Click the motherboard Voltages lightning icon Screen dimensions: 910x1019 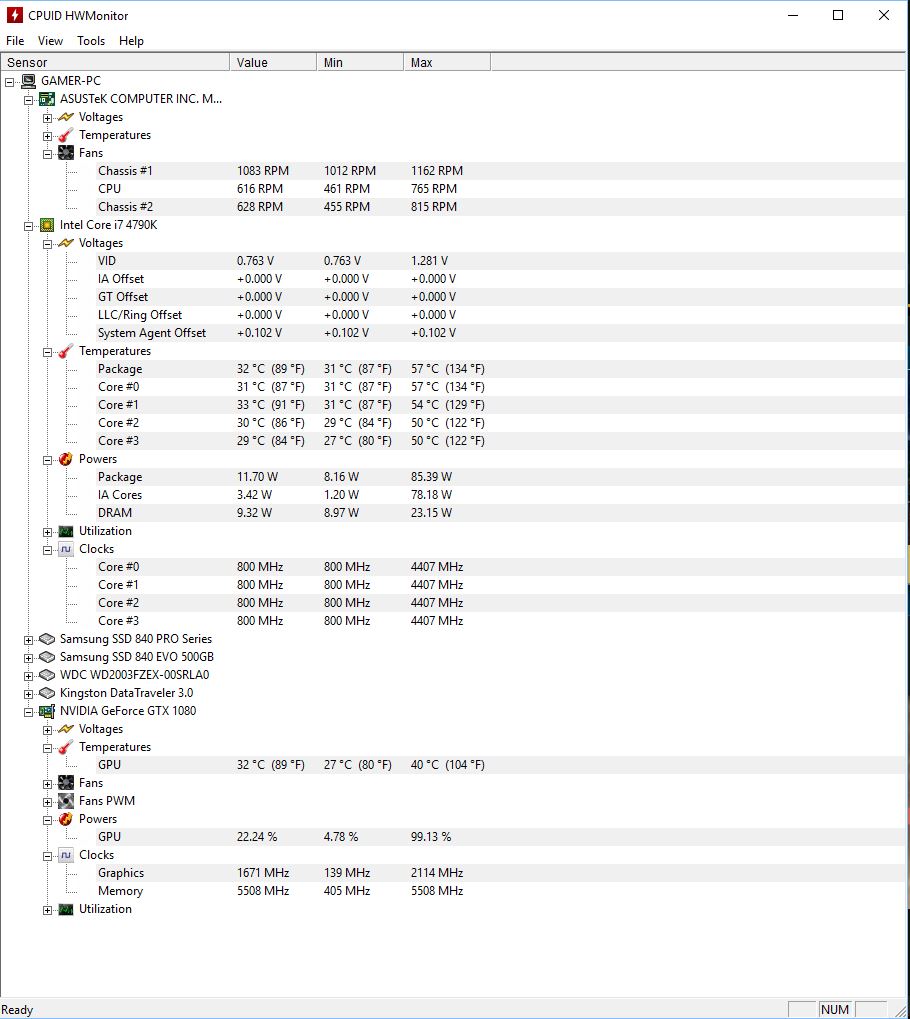66,117
